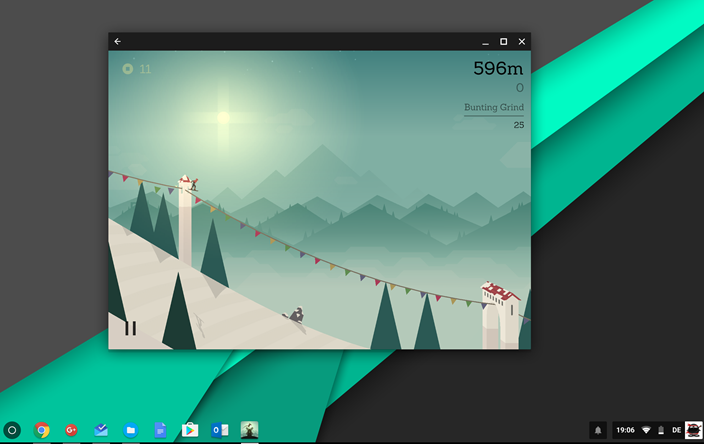704x444 pixels.
Task: Open Google+ app in the shelf
Action: [71, 430]
